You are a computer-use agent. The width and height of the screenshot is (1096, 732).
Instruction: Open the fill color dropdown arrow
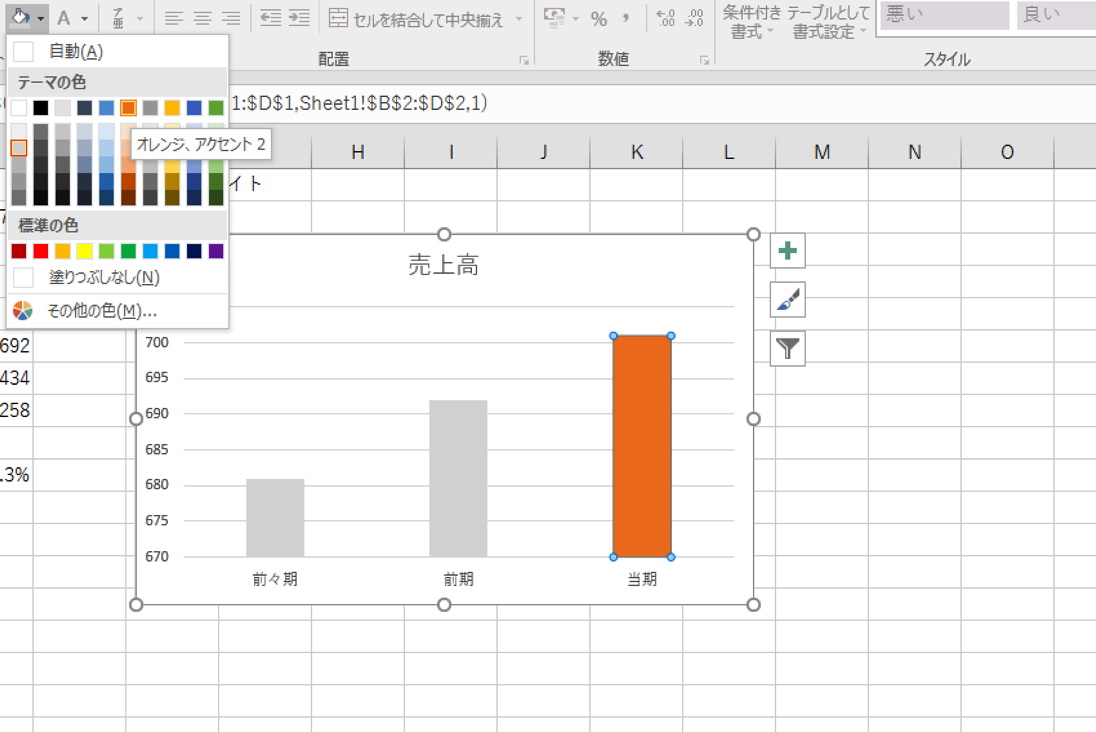(x=41, y=18)
